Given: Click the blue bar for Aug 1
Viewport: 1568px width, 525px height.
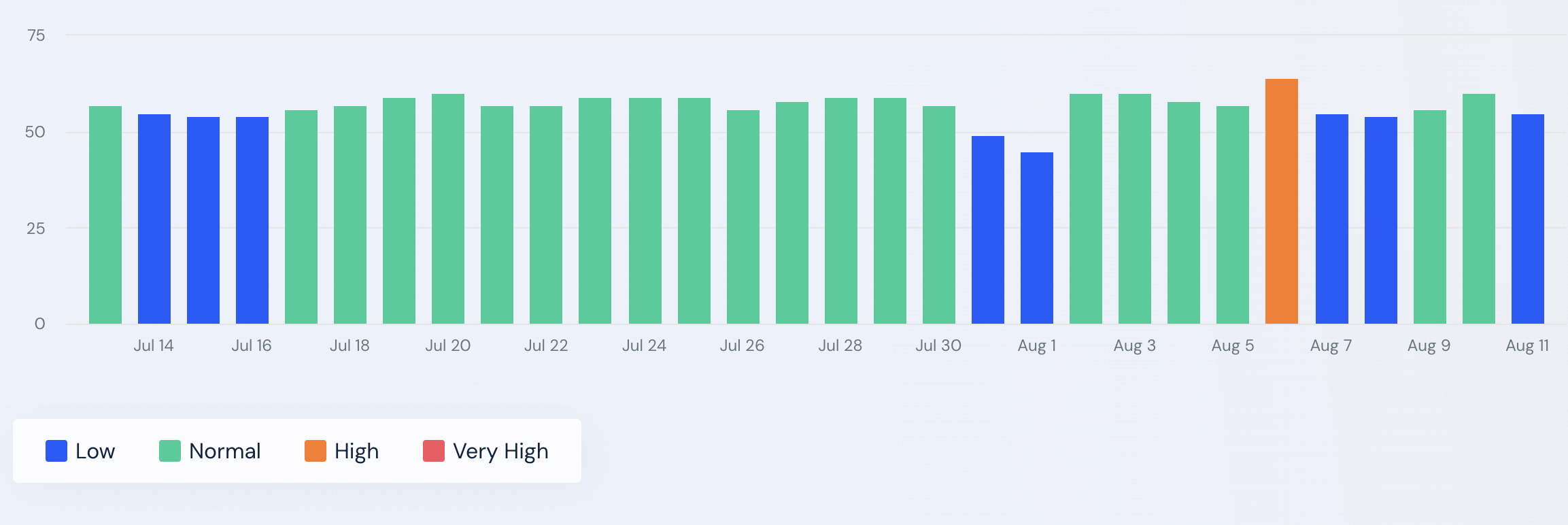Looking at the screenshot, I should click(1037, 238).
